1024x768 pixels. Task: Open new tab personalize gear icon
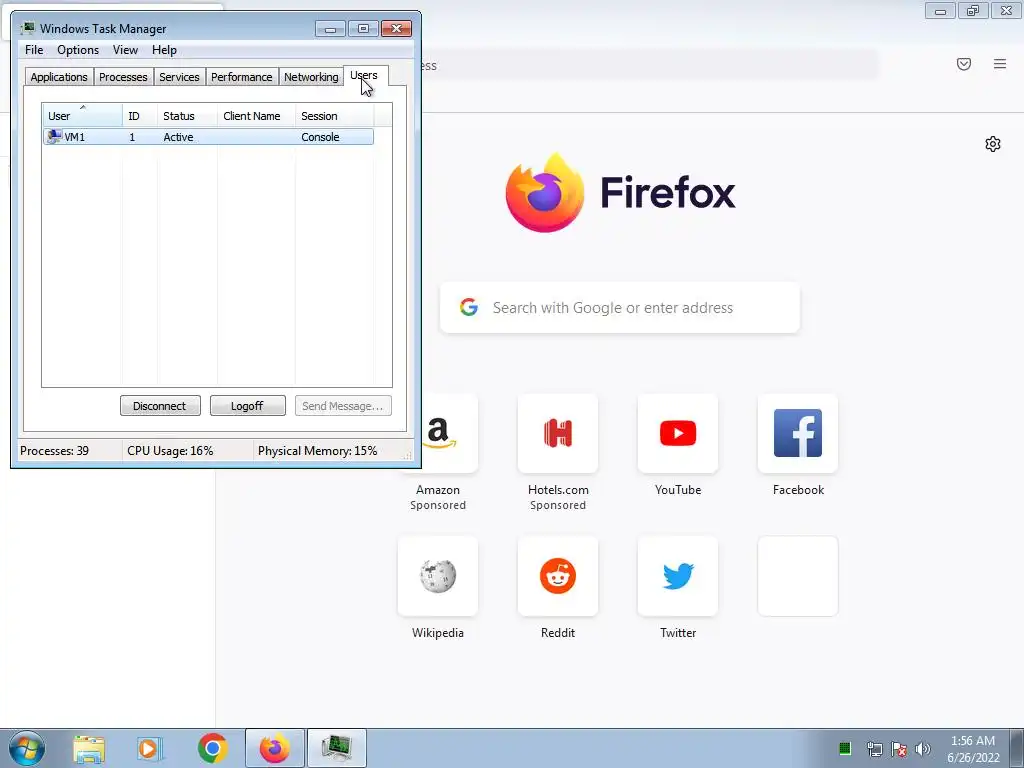pos(993,144)
